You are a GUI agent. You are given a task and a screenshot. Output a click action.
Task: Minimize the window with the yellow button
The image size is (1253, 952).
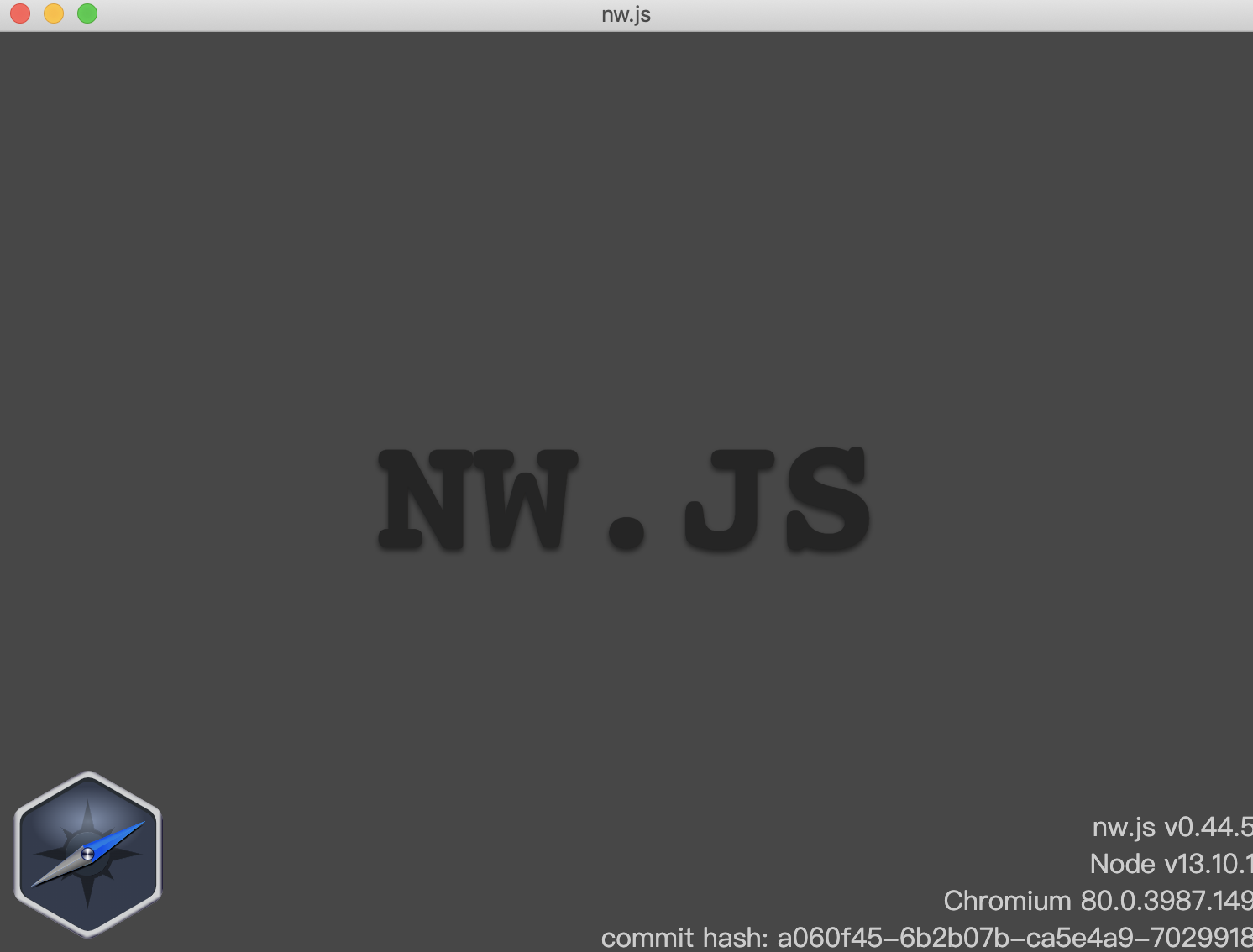[54, 13]
